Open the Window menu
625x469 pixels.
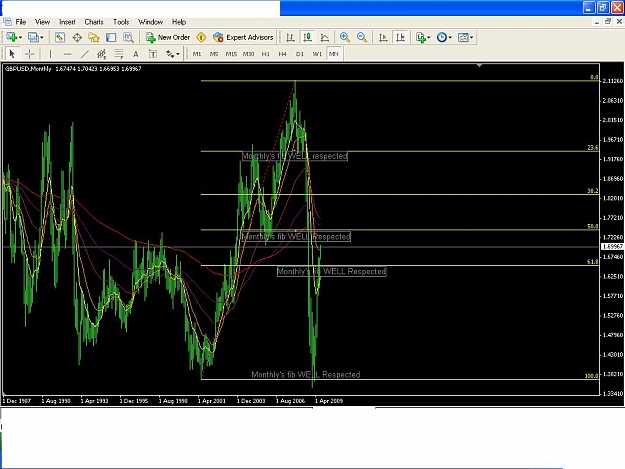coord(150,22)
